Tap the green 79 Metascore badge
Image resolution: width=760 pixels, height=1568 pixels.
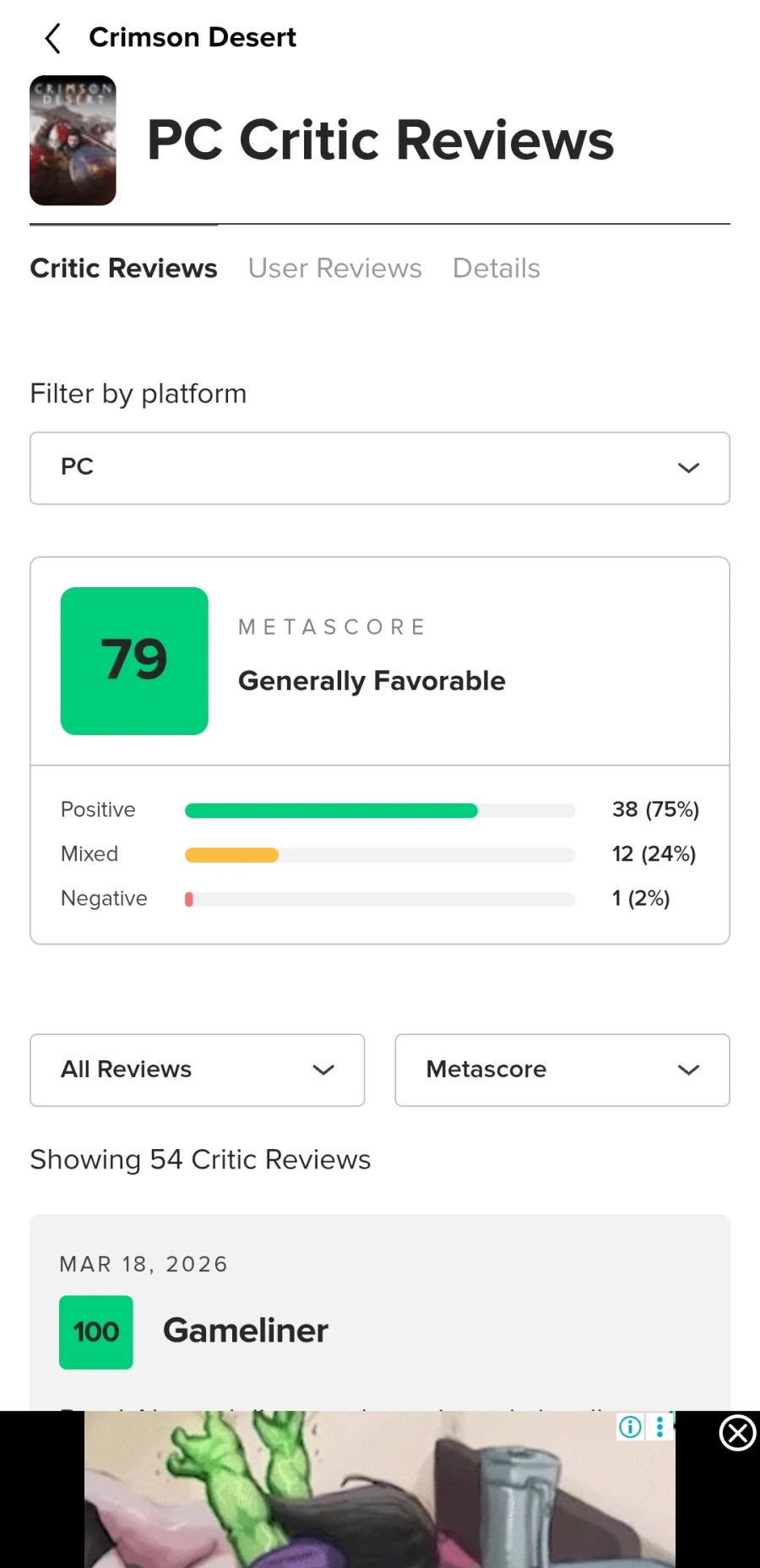[134, 661]
